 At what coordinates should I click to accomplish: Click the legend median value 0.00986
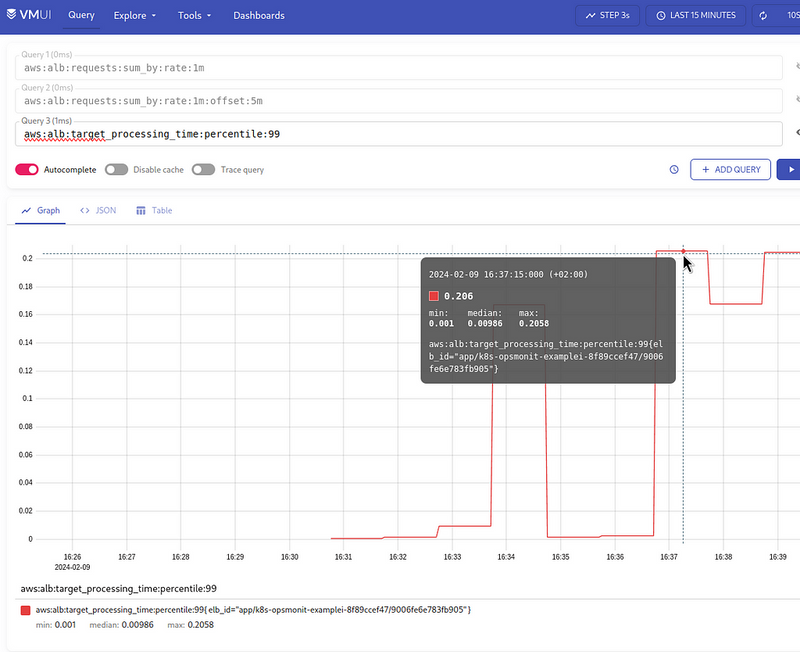pyautogui.click(x=137, y=625)
